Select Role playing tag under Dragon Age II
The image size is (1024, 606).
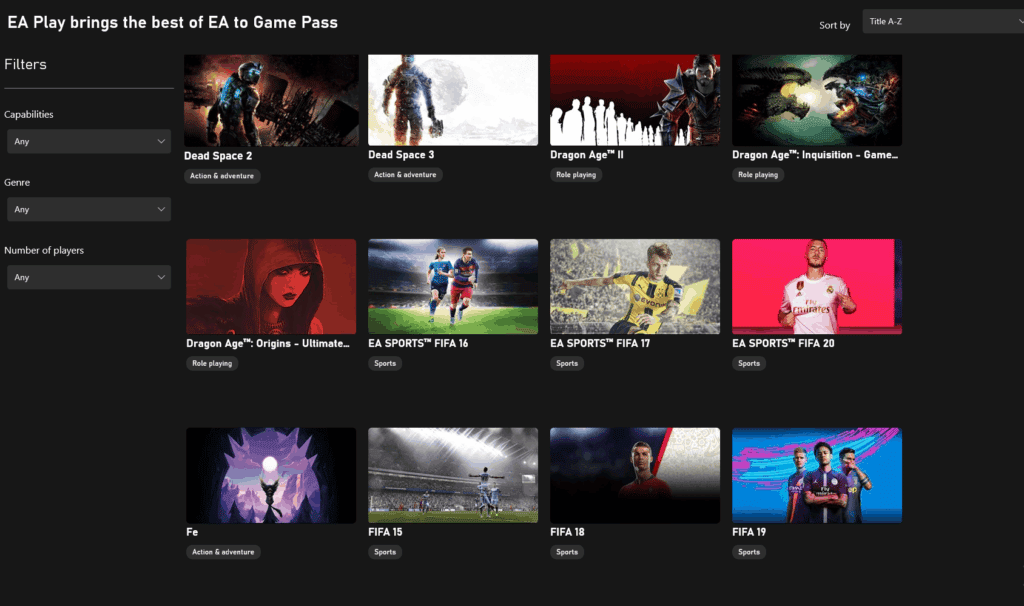[x=576, y=175]
